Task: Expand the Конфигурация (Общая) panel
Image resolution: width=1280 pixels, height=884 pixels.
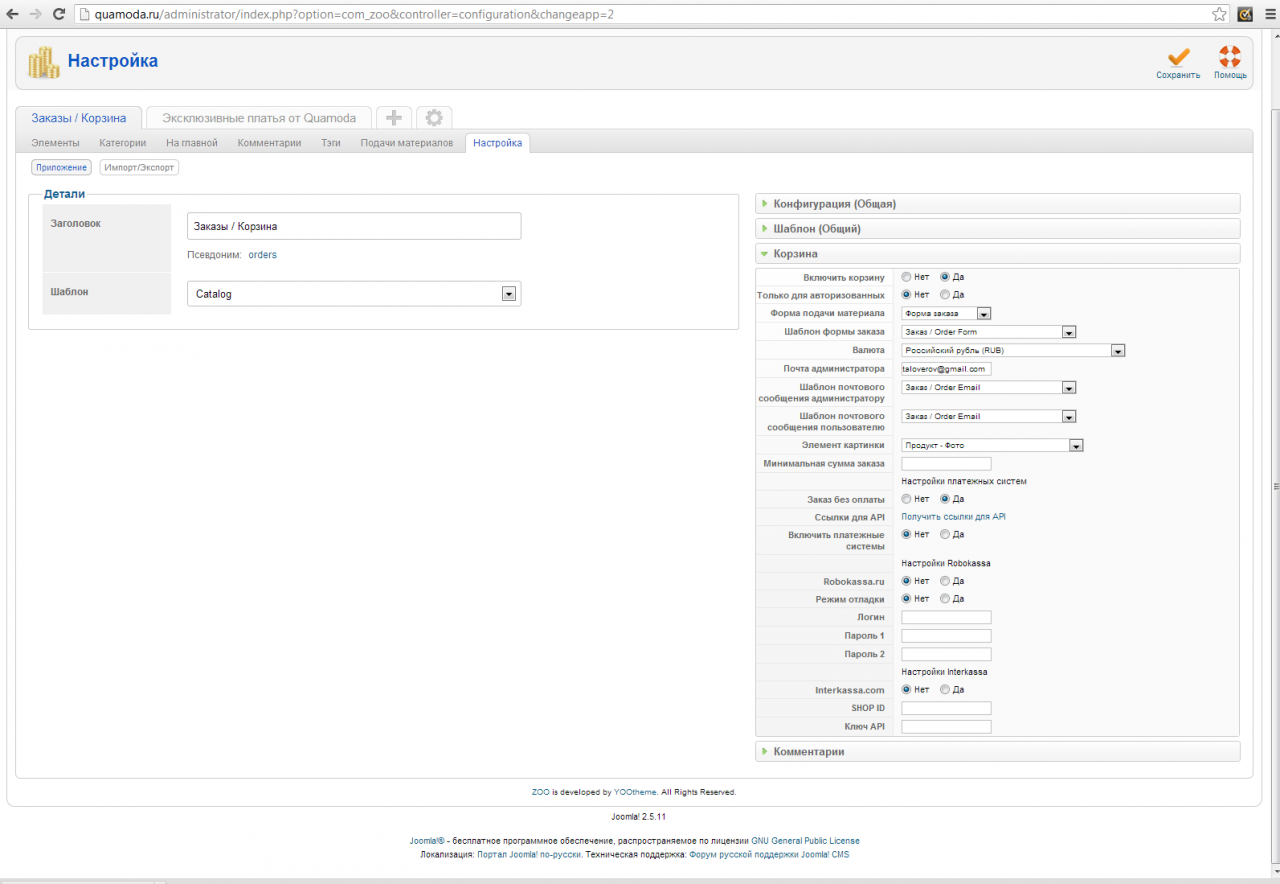Action: [x=834, y=204]
